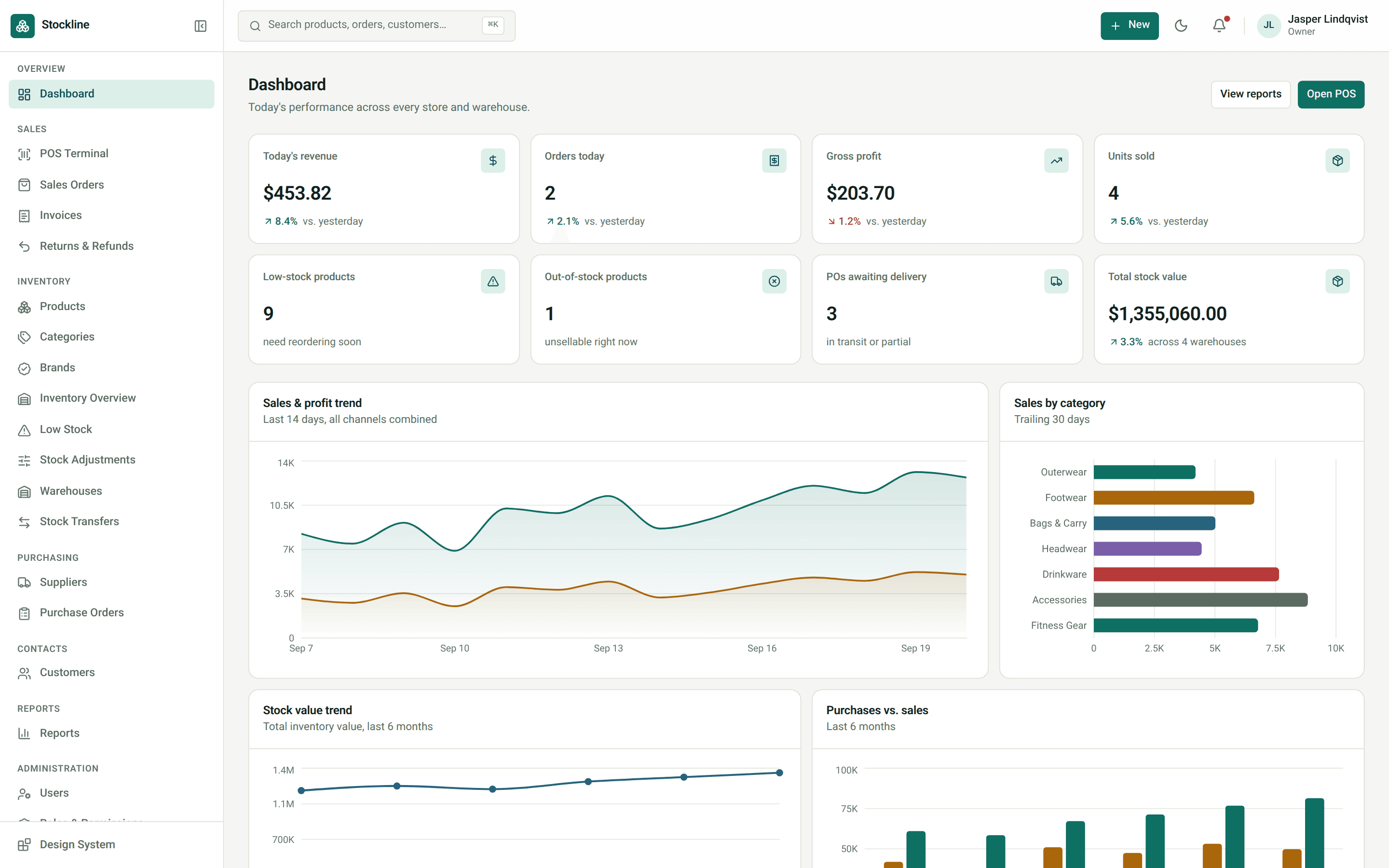Click the box icon in Units sold

click(1337, 161)
